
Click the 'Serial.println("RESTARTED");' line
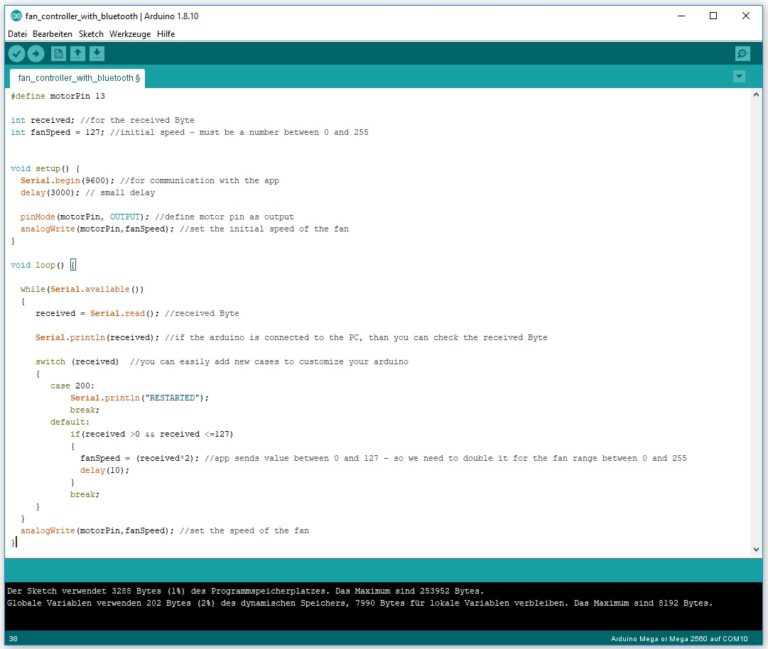[140, 398]
